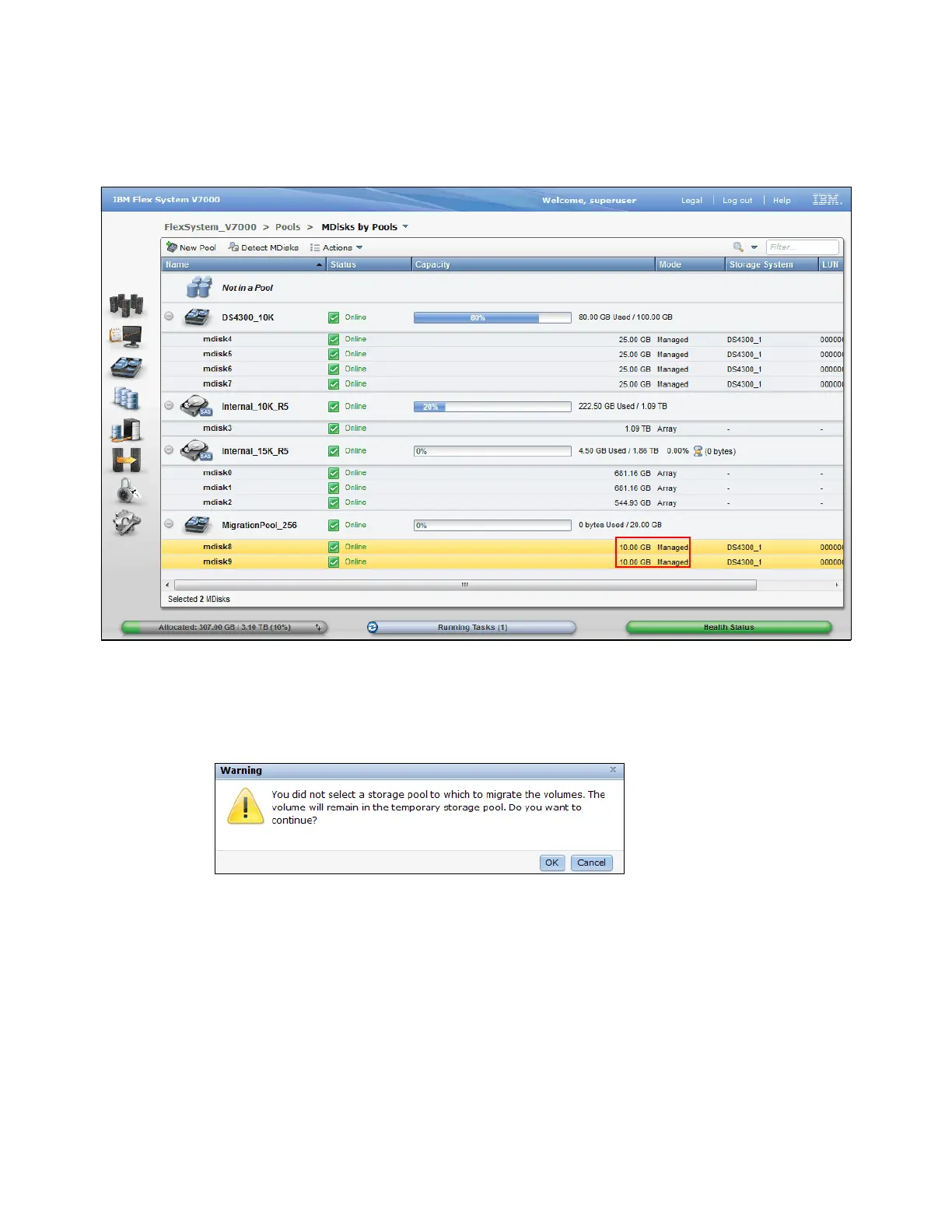This screenshot has width=952, height=1232.
Task: Click Cancel in the Warning dialog
Action: (x=592, y=863)
